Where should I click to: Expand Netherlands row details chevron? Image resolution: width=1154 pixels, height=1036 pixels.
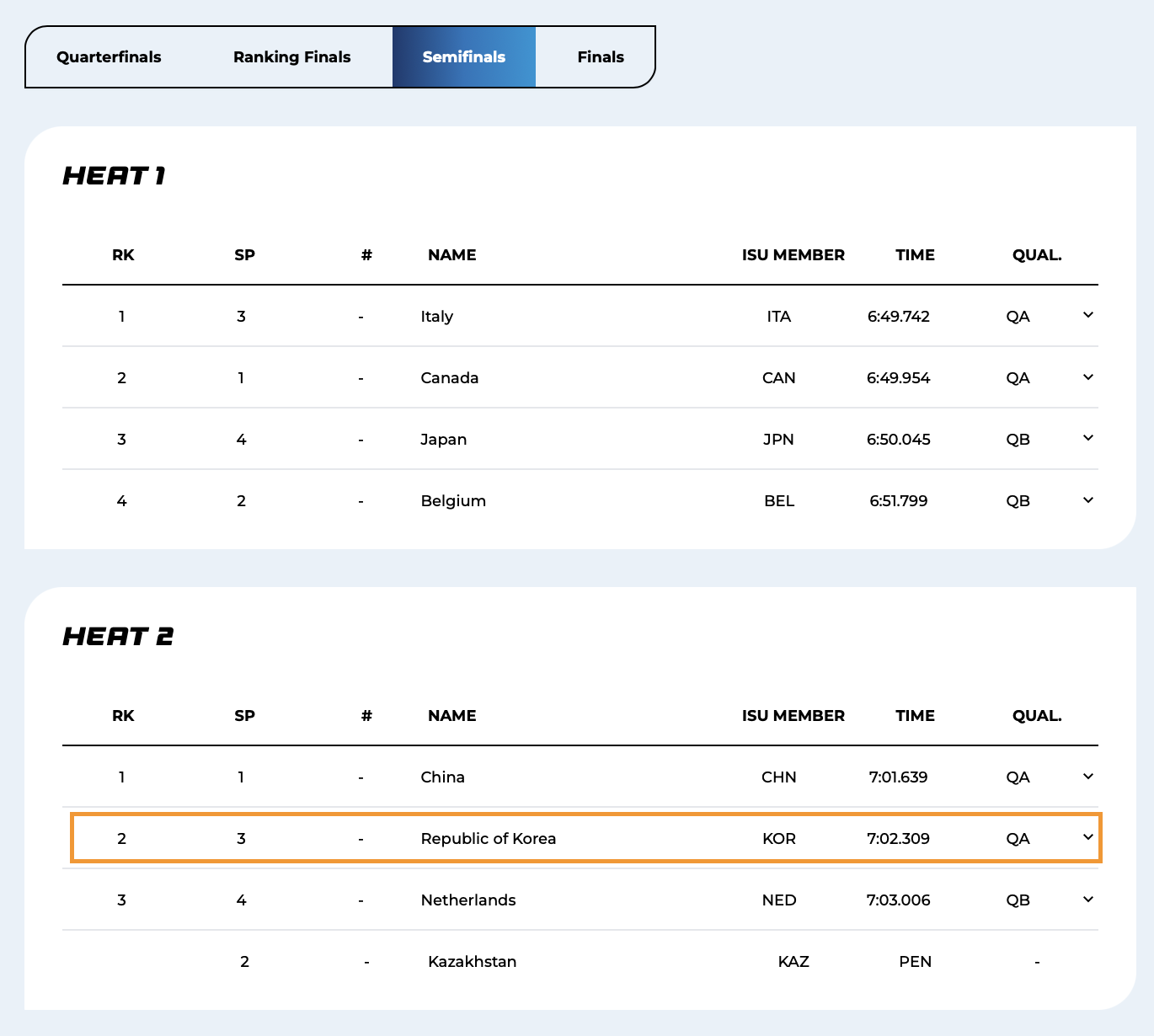(x=1087, y=900)
